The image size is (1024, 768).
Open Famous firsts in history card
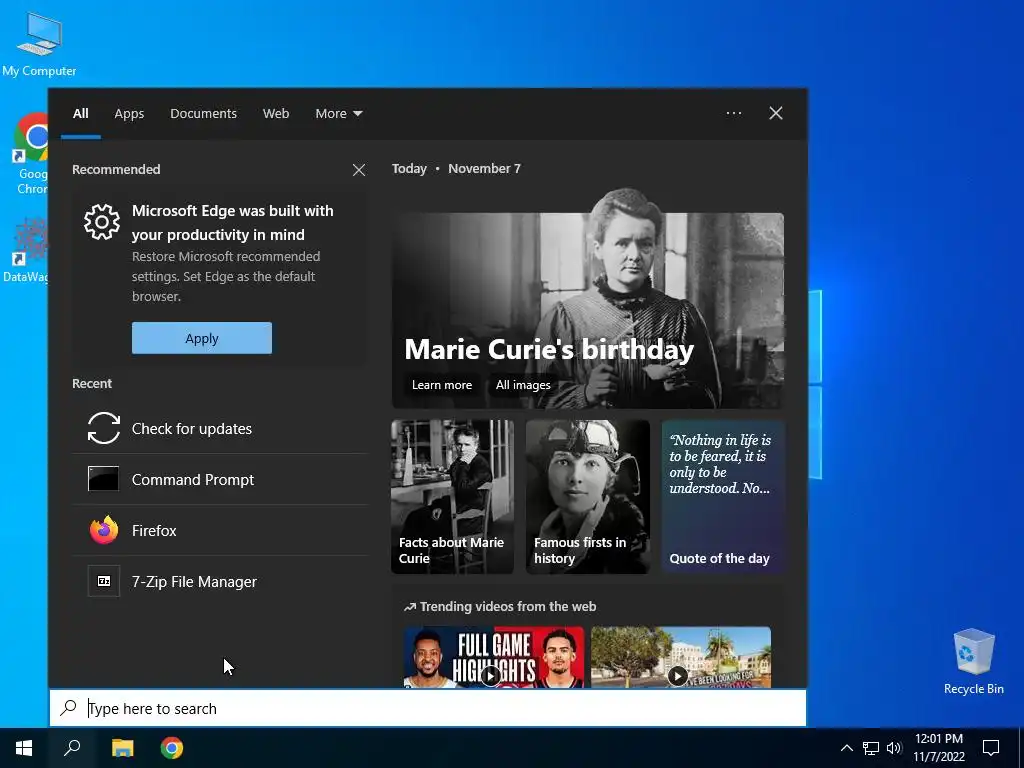(588, 496)
